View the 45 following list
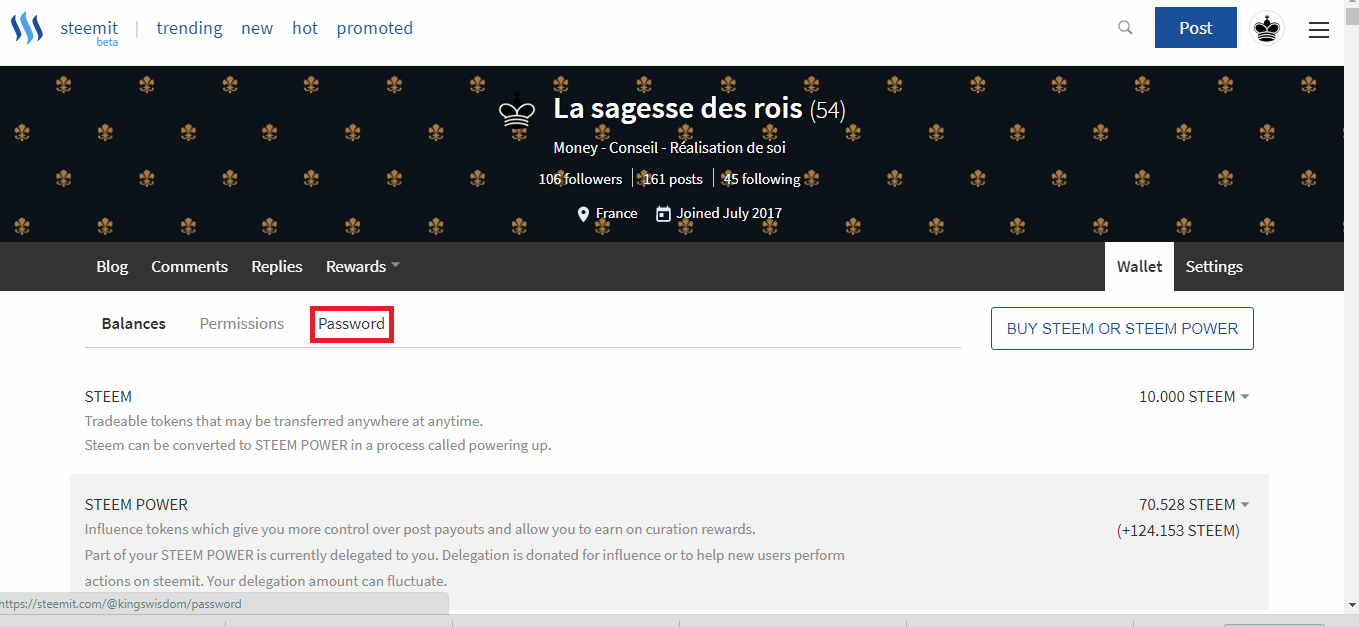 click(762, 179)
